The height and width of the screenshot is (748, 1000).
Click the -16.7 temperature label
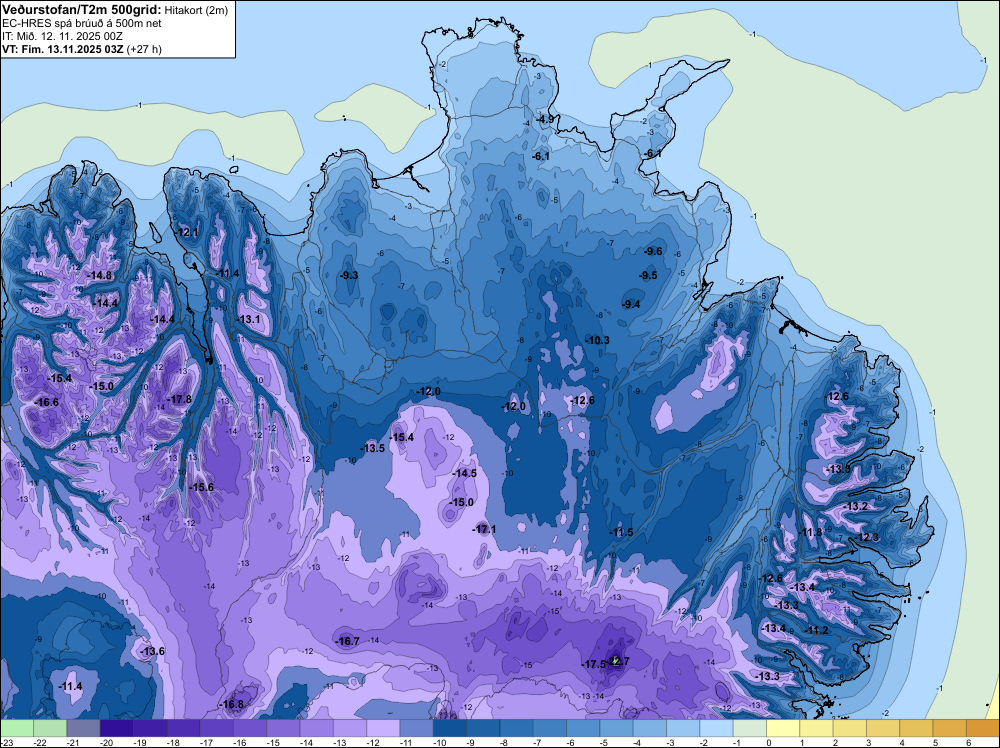[x=348, y=642]
